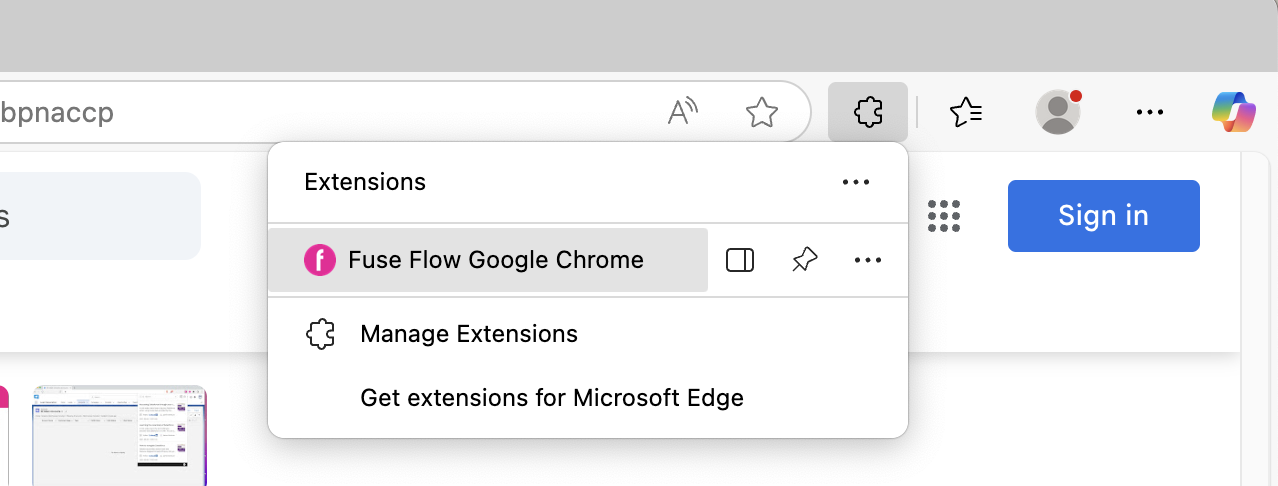This screenshot has width=1278, height=486.
Task: Open the Favorites list icon
Action: click(x=966, y=112)
